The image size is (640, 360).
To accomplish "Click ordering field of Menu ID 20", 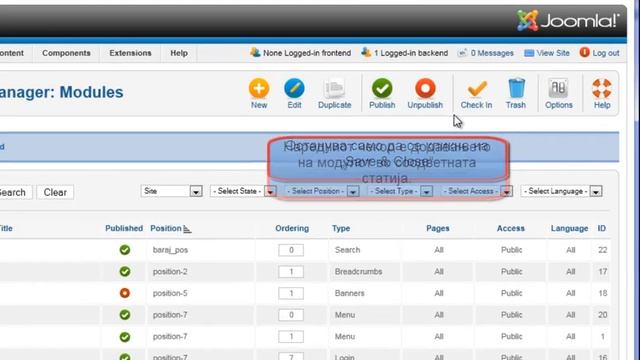I will coord(291,315).
